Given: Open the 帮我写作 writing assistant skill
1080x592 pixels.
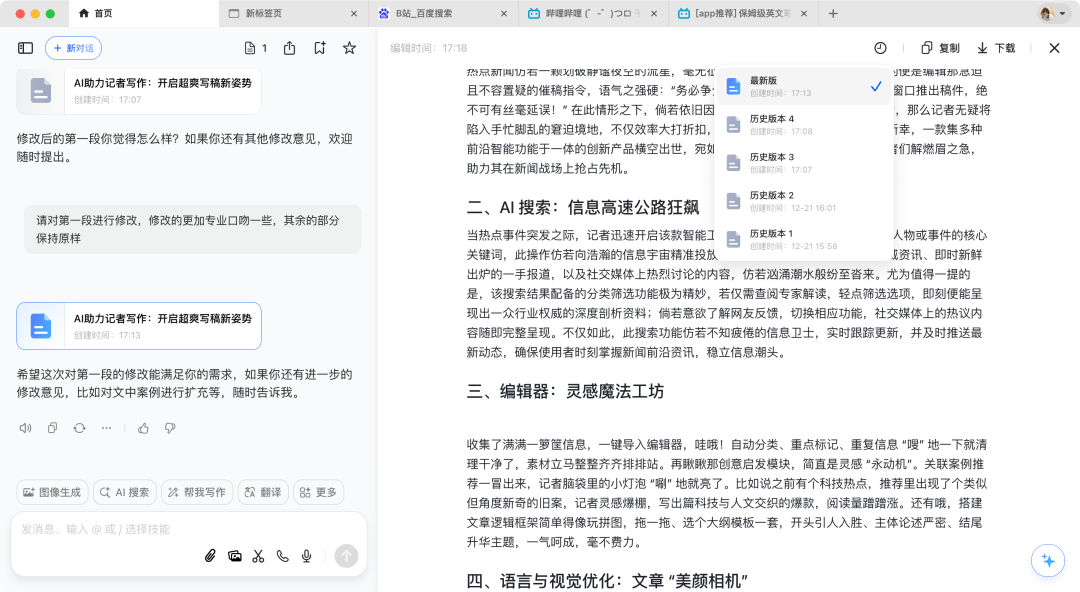Looking at the screenshot, I should pyautogui.click(x=196, y=492).
